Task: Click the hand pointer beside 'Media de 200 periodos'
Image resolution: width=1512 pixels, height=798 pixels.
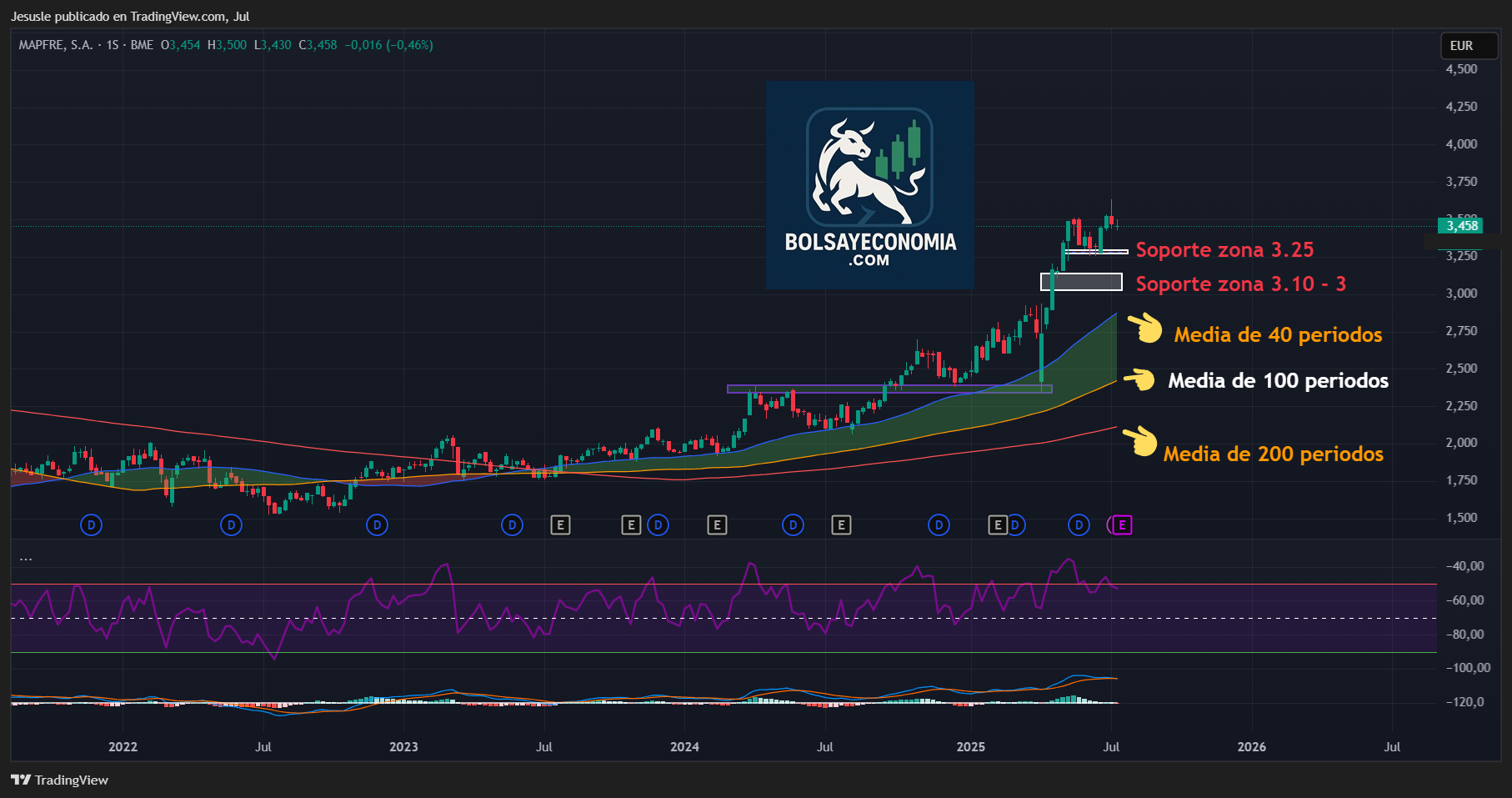Action: click(x=1140, y=441)
